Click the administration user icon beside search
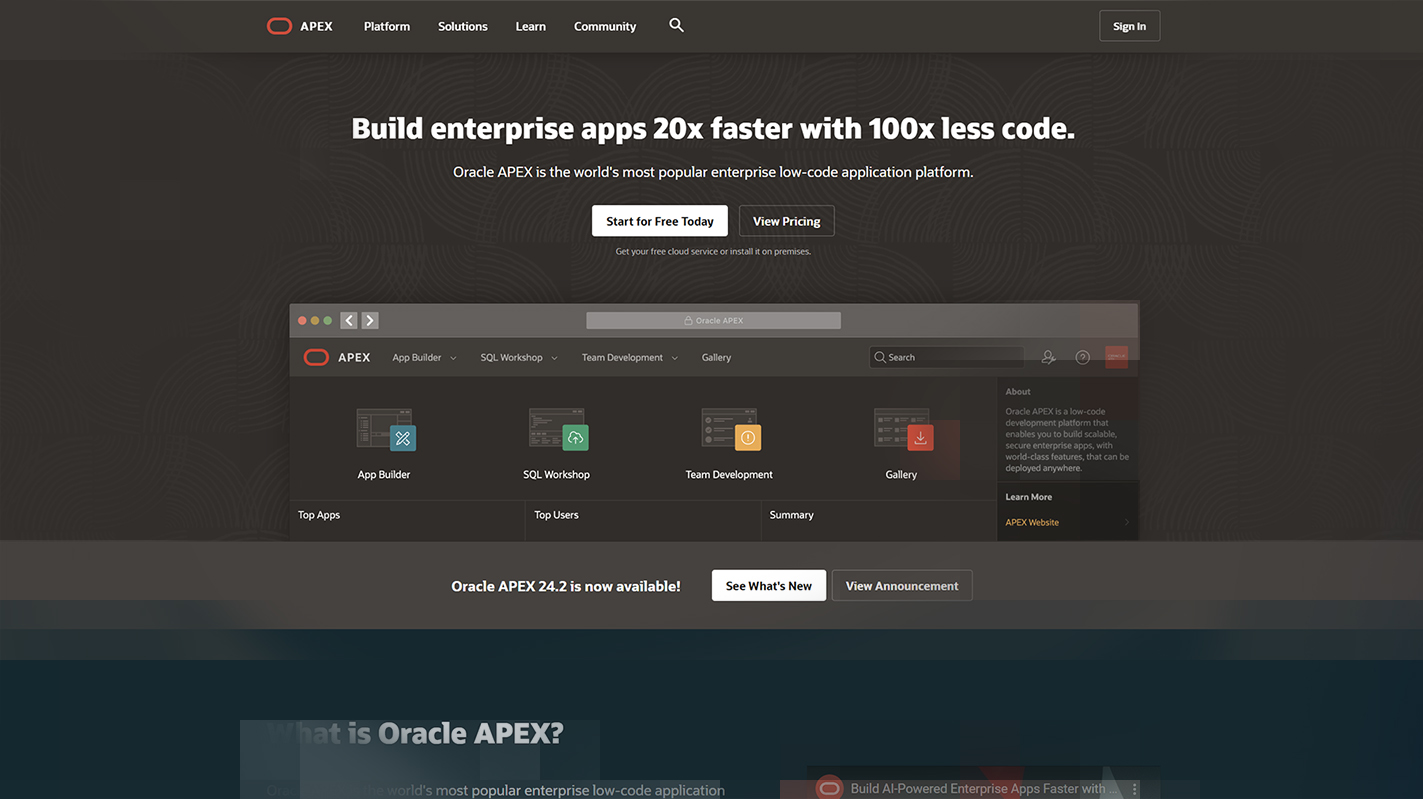The height and width of the screenshot is (799, 1423). pos(1048,357)
